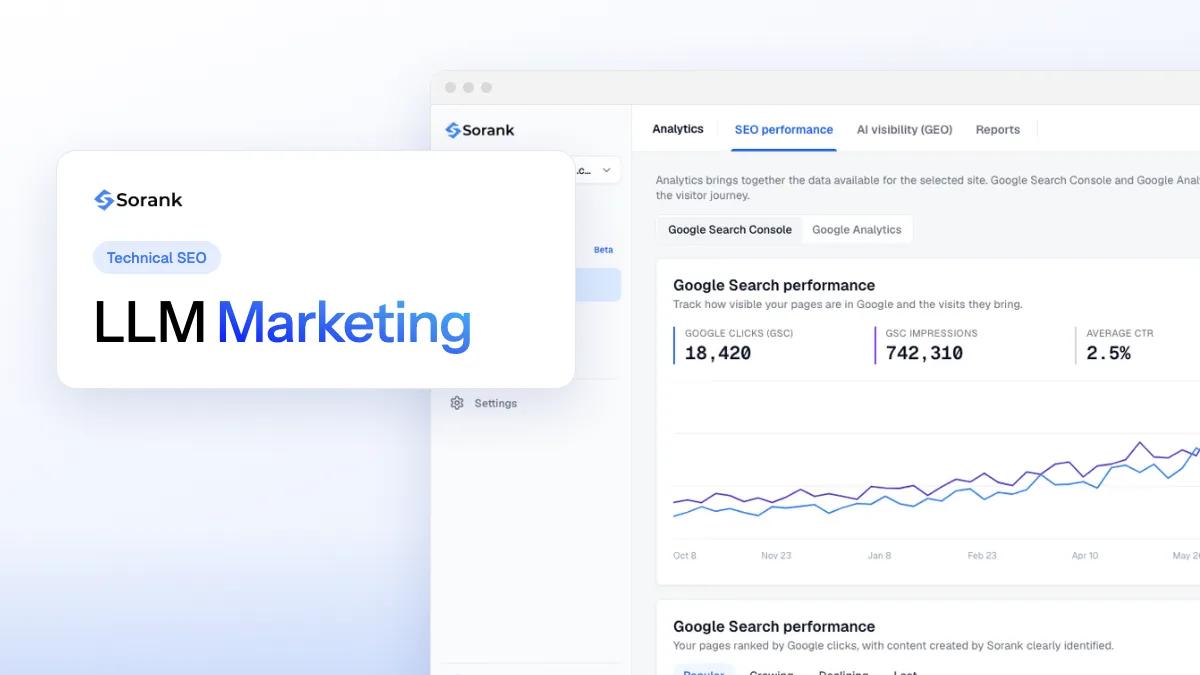Click the Jan 8 chart axis label
The height and width of the screenshot is (675, 1200).
coord(879,555)
